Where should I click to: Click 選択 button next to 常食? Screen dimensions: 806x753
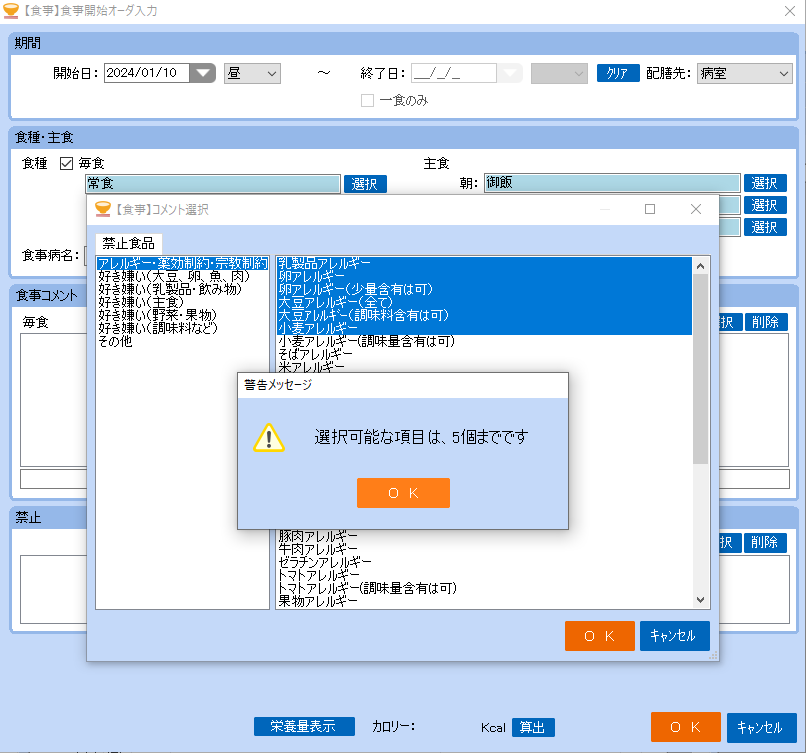pos(365,184)
